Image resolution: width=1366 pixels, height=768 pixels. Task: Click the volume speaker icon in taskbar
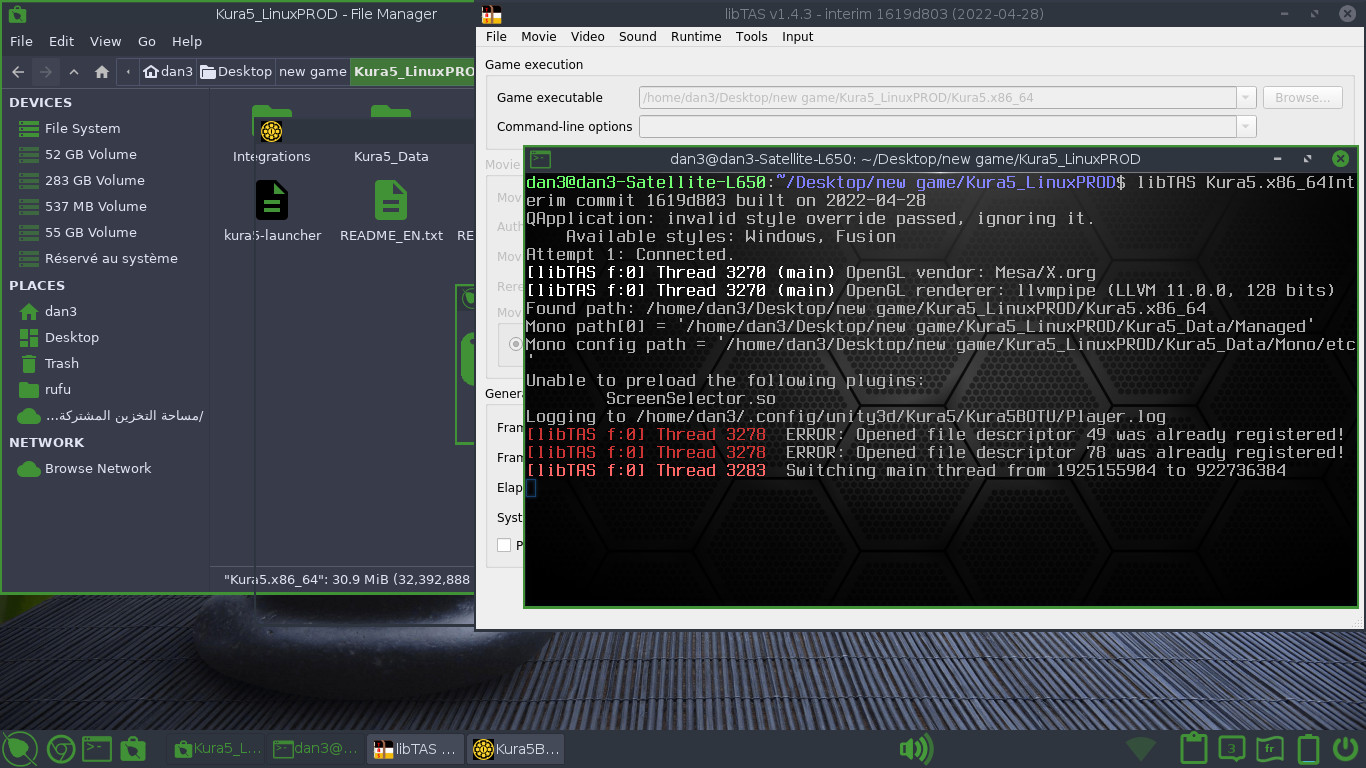pyautogui.click(x=915, y=748)
